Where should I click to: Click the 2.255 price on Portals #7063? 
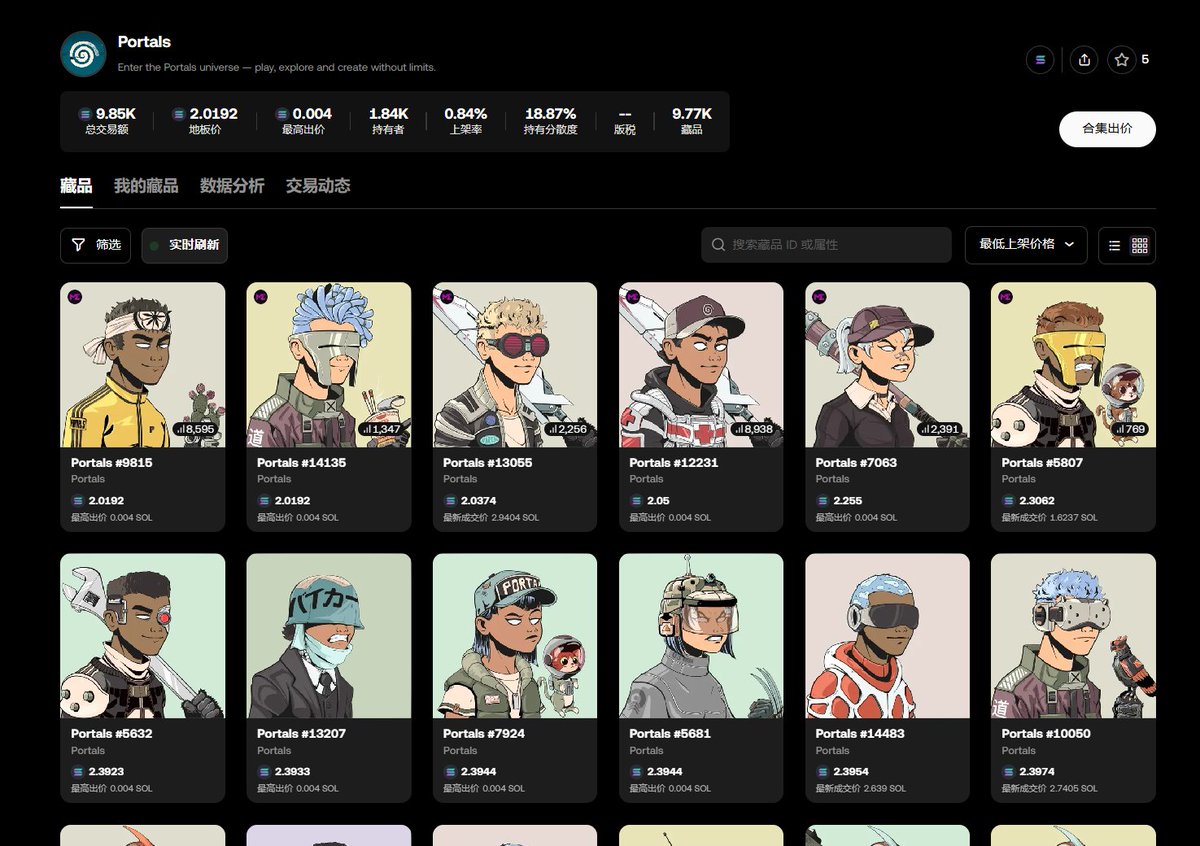(x=846, y=501)
